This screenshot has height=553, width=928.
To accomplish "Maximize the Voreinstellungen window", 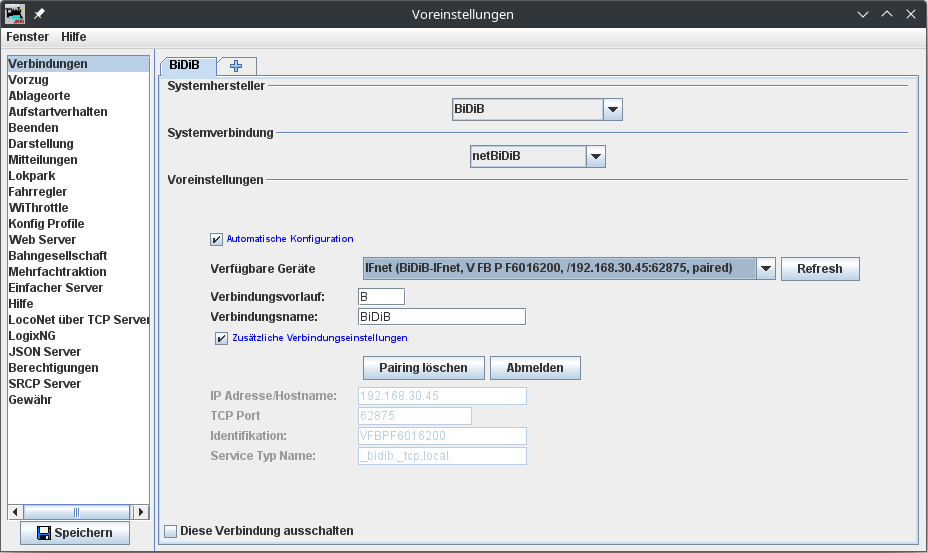I will coord(887,14).
